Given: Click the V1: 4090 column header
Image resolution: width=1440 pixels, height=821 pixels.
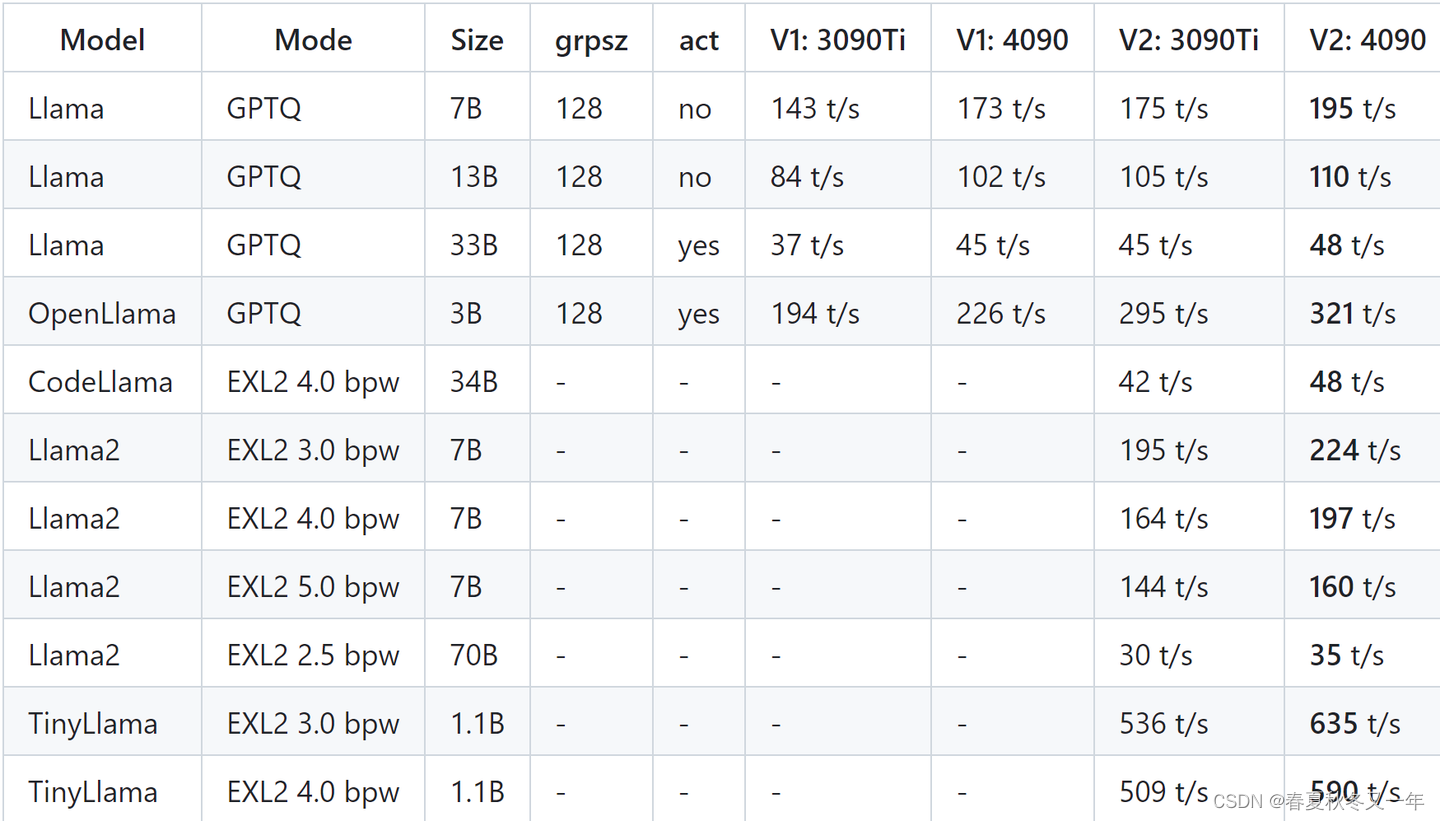Looking at the screenshot, I should (x=1012, y=40).
